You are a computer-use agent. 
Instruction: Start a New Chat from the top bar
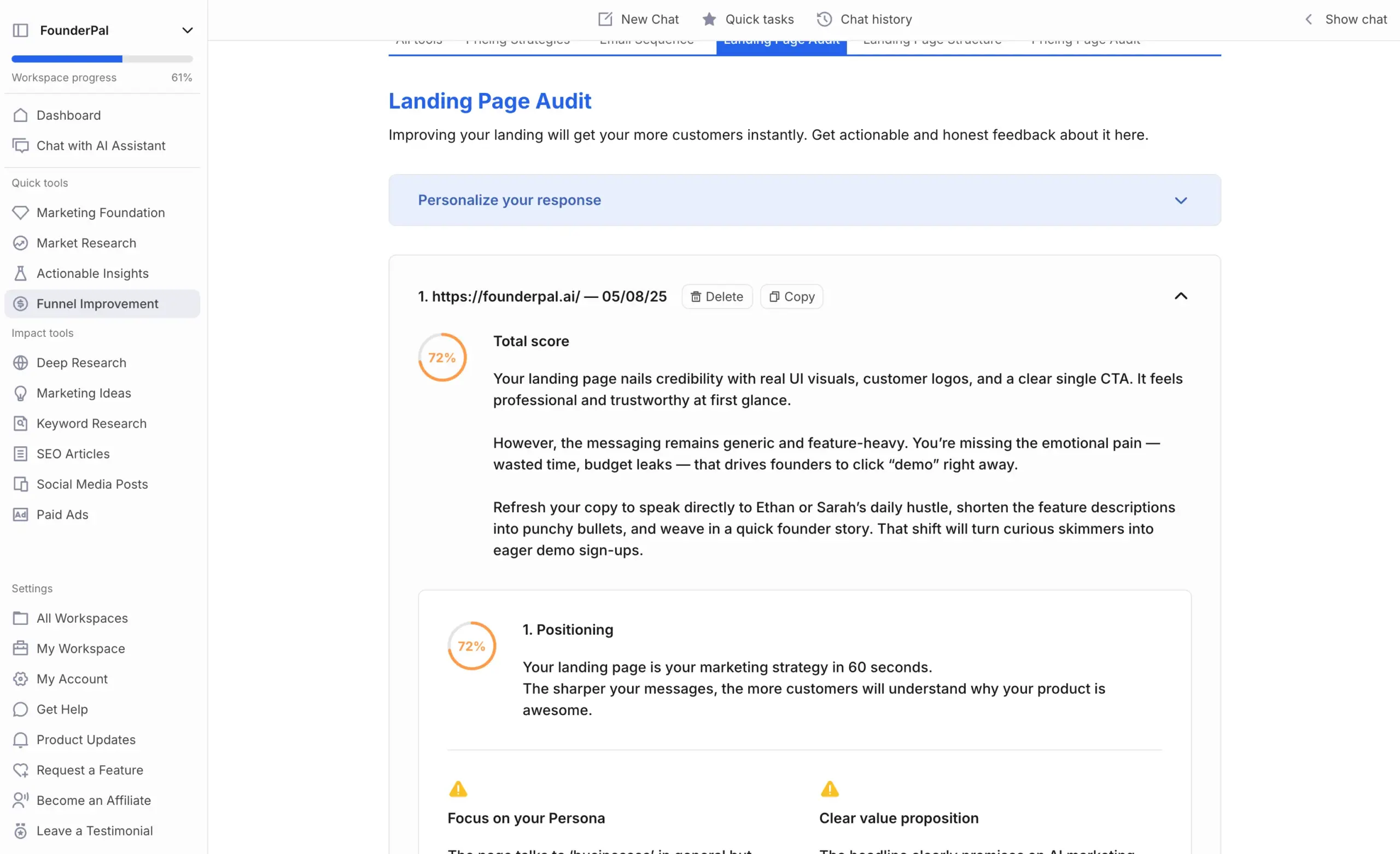[x=638, y=19]
